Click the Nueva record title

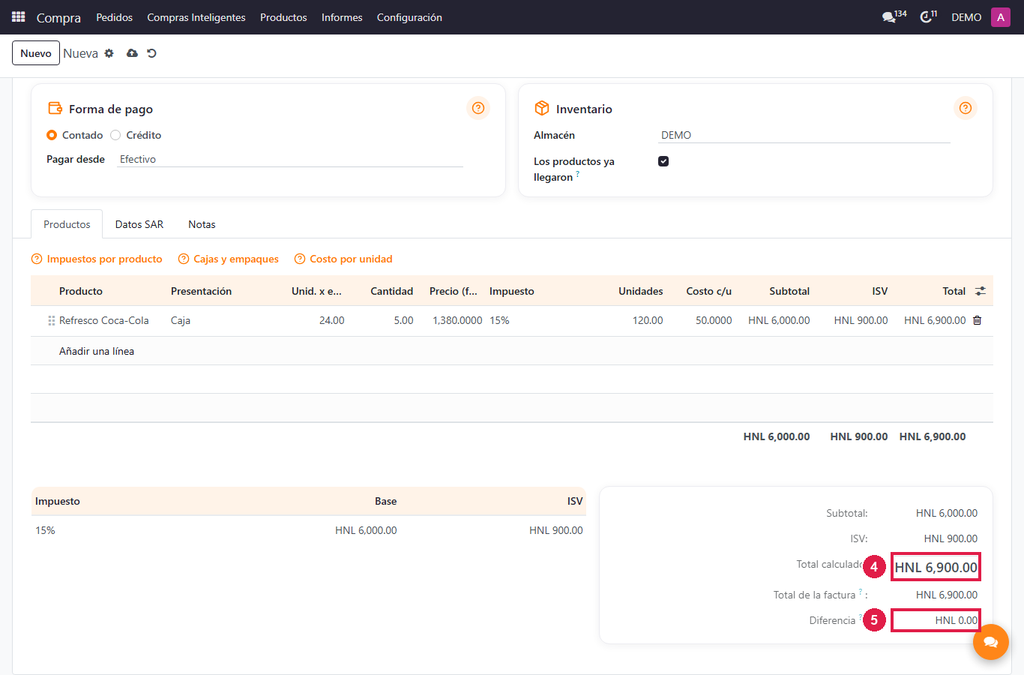coord(80,54)
